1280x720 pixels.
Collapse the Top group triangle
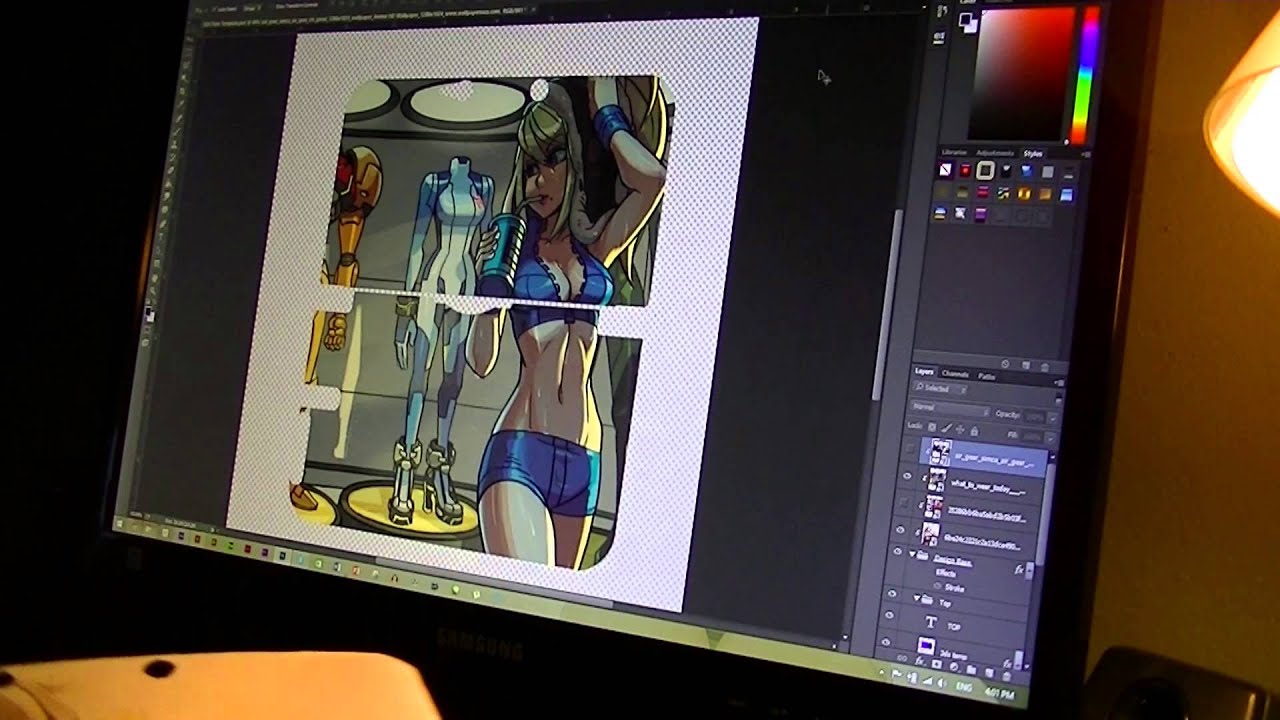pos(917,597)
